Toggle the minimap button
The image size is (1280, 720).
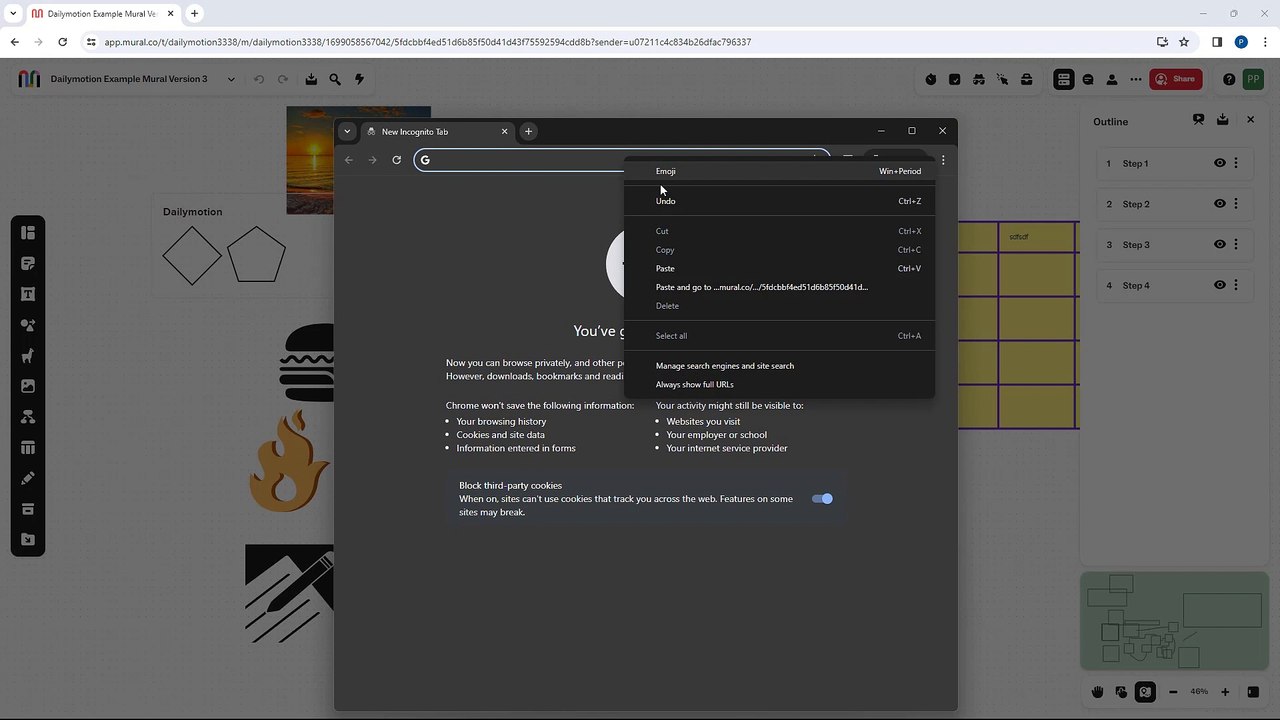point(1146,692)
